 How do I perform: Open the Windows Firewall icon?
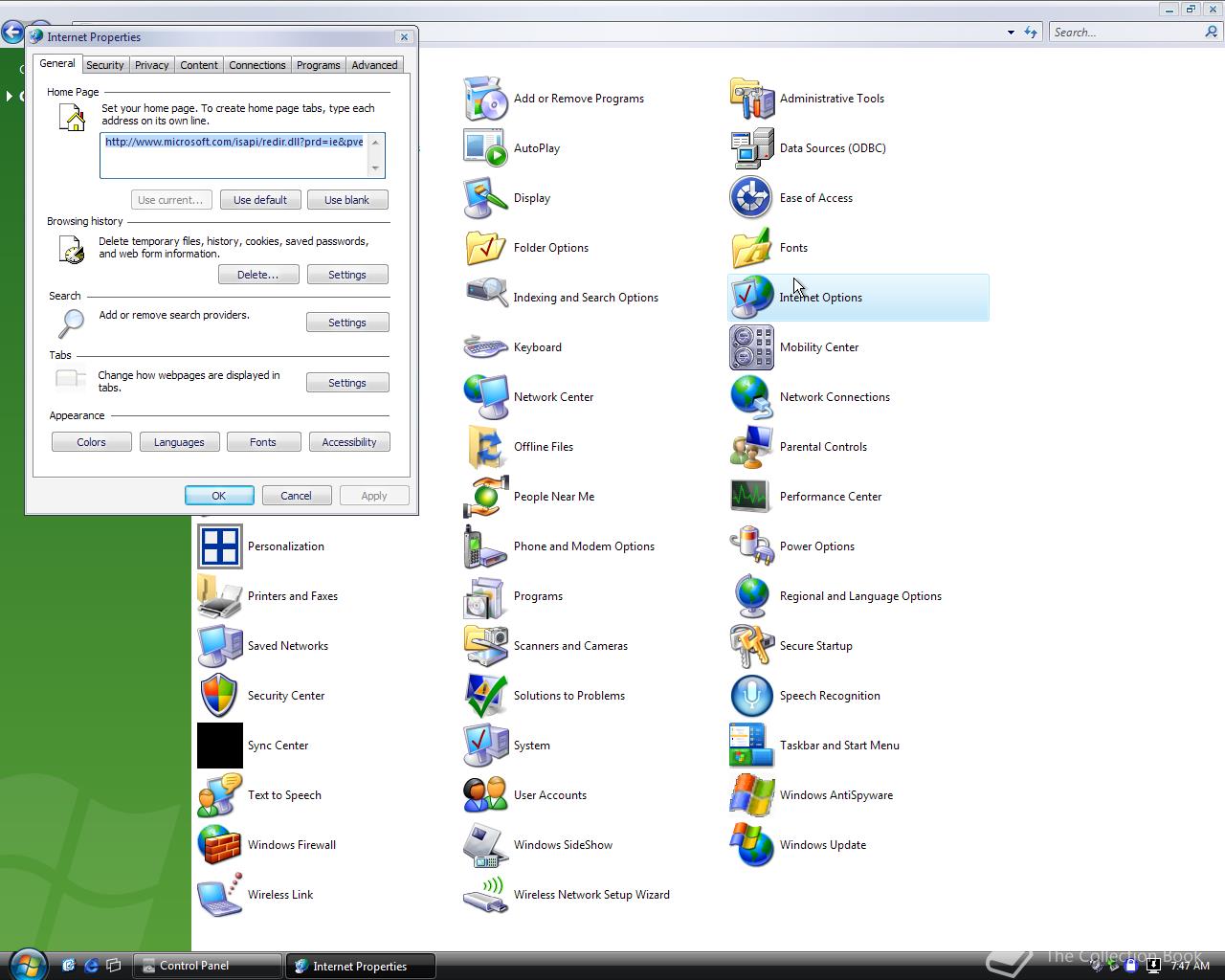coord(219,845)
